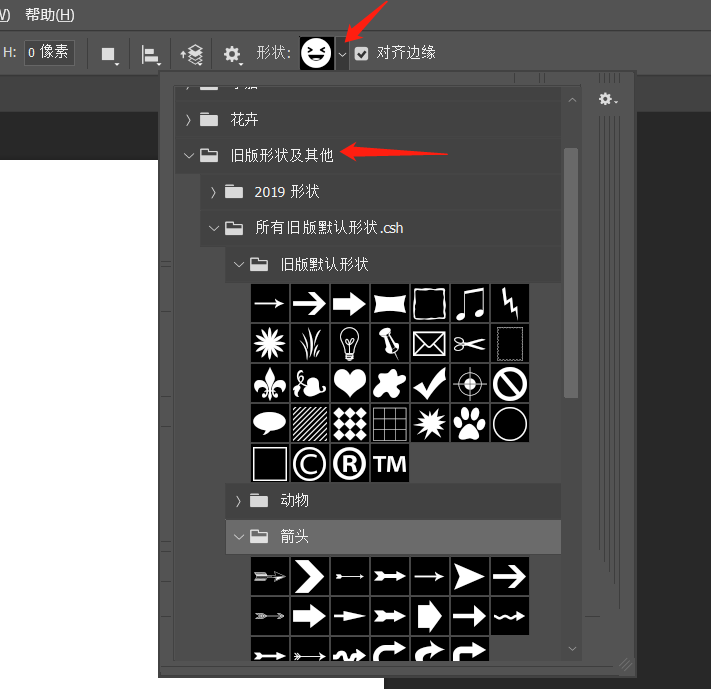Select the pushpin shape
Image resolution: width=711 pixels, height=689 pixels.
(390, 343)
